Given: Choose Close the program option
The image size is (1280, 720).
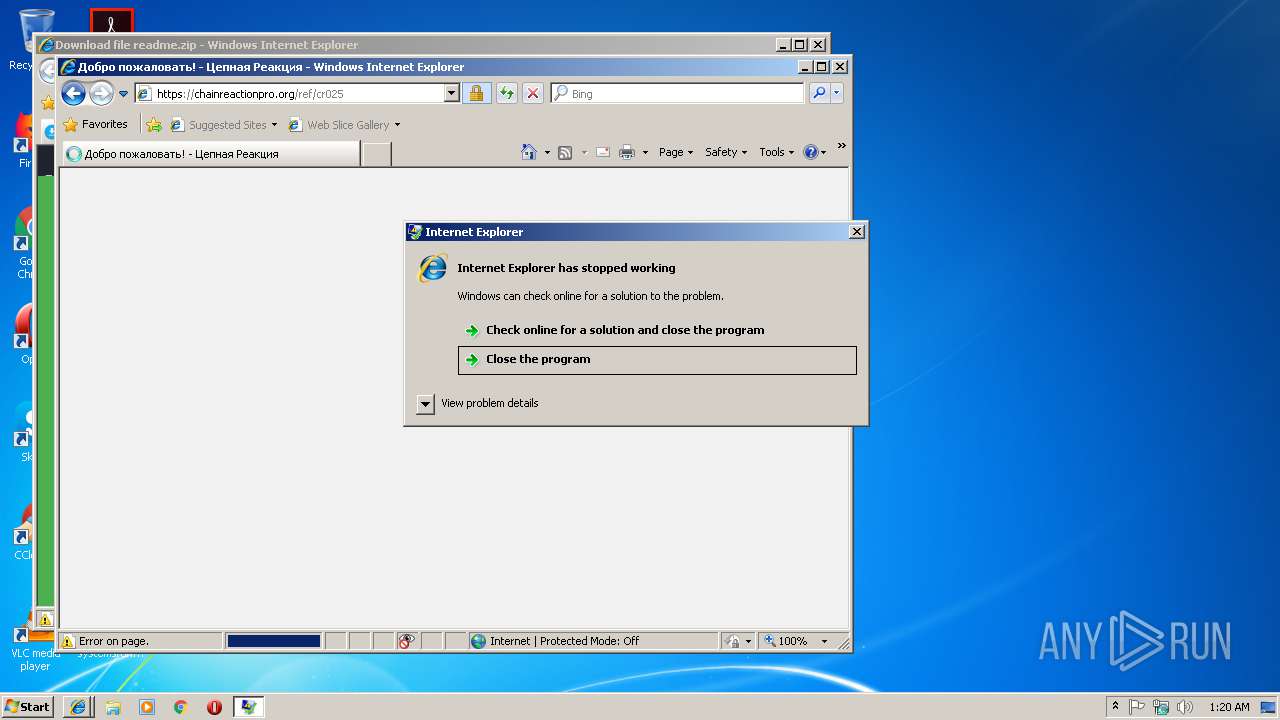Looking at the screenshot, I should (x=657, y=360).
